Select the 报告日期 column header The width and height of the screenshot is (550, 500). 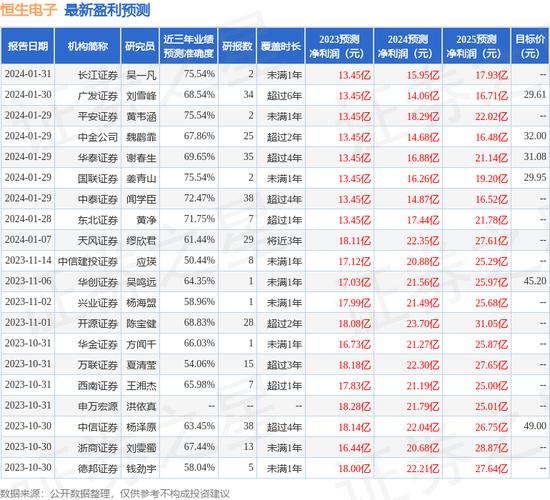(x=28, y=46)
